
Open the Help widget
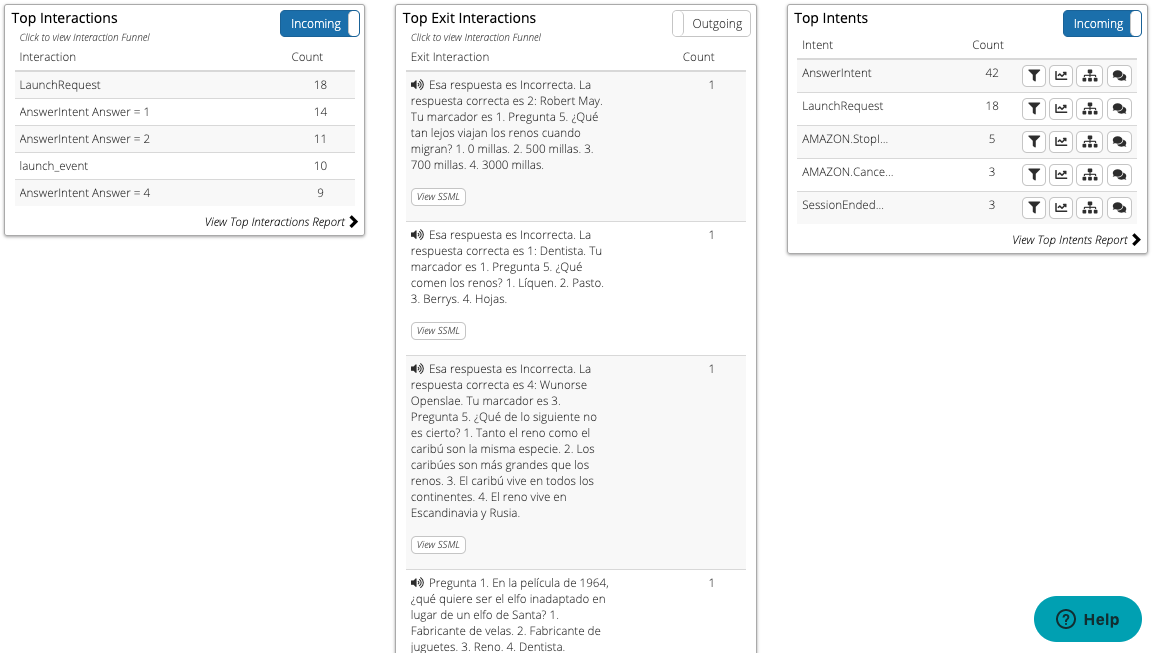[x=1087, y=619]
